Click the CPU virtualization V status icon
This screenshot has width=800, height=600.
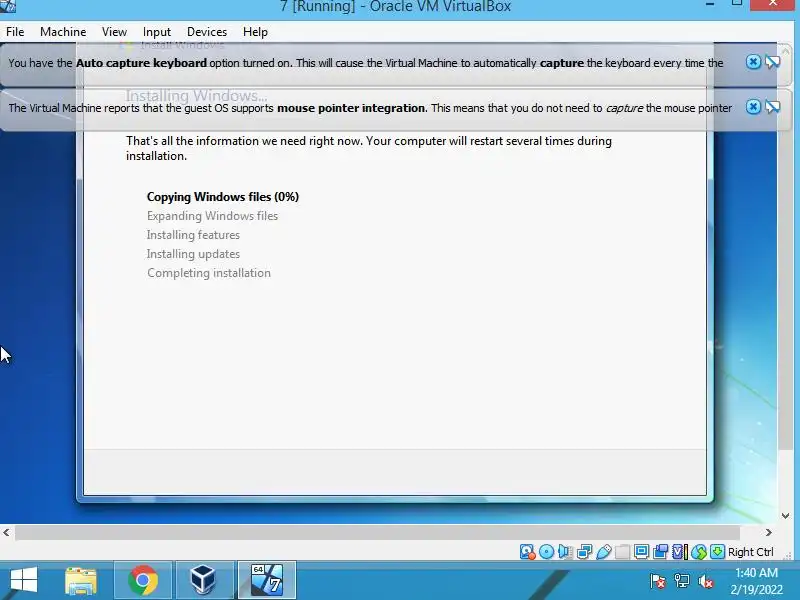(679, 552)
